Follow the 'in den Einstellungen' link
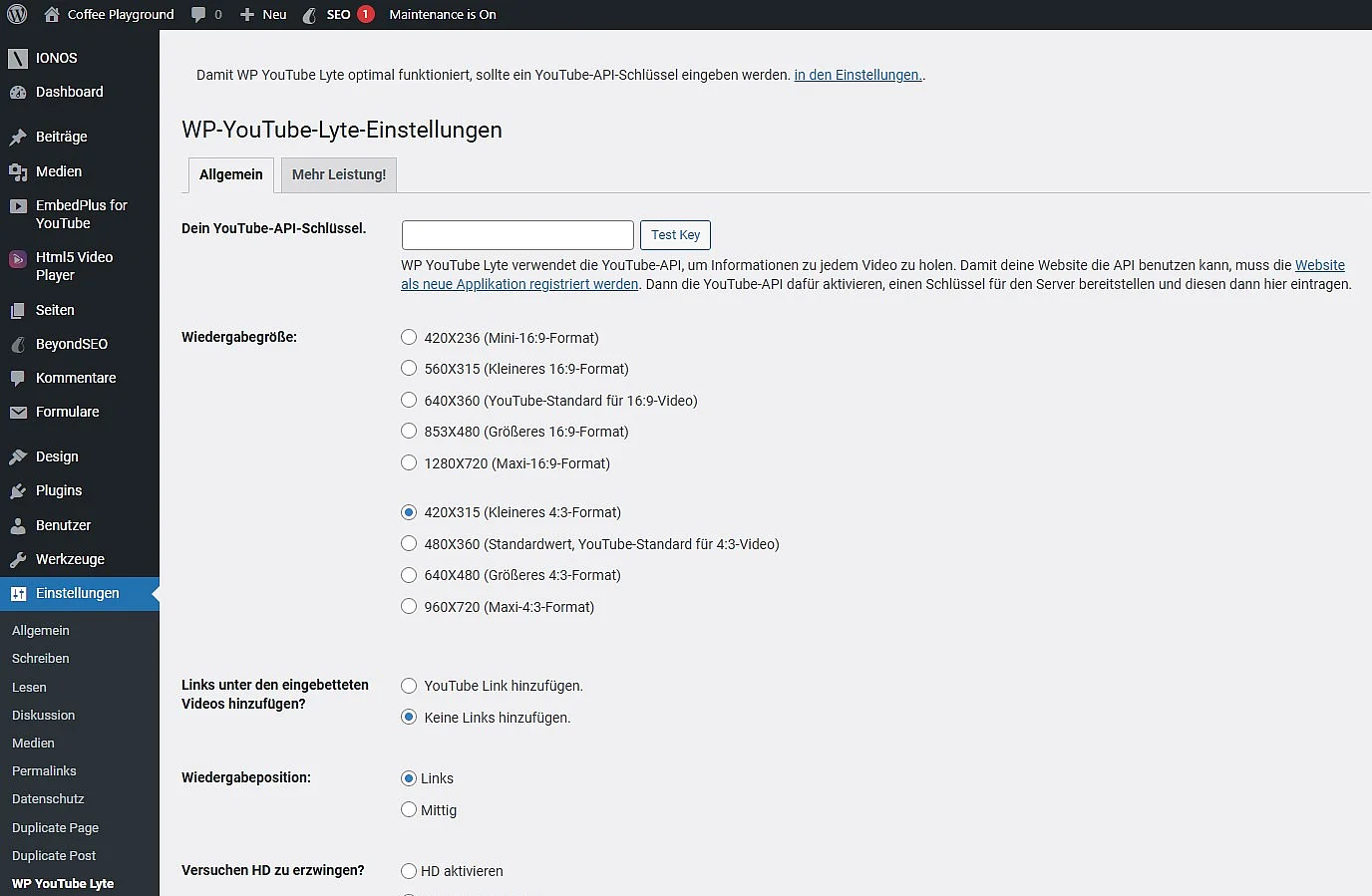 (x=858, y=75)
